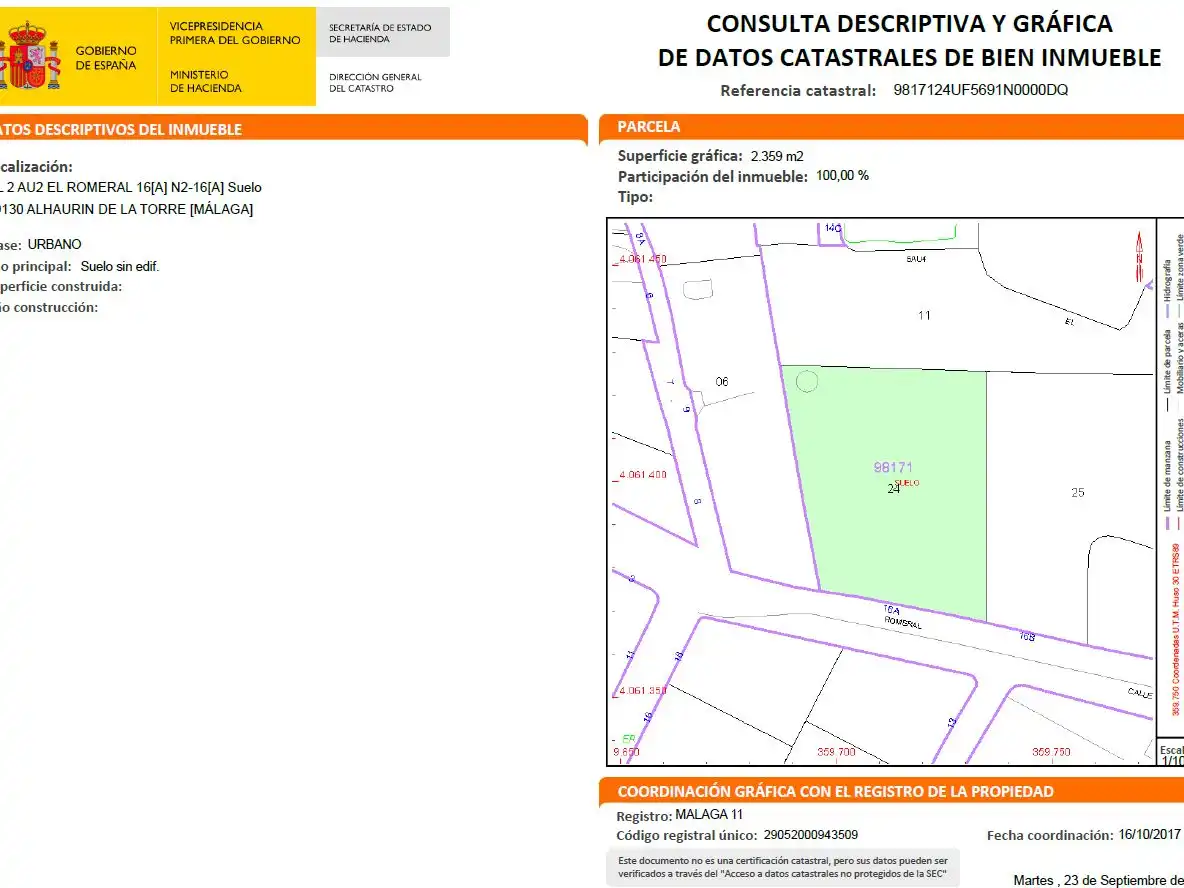Click the 'SAU4' label on the map

(x=916, y=259)
